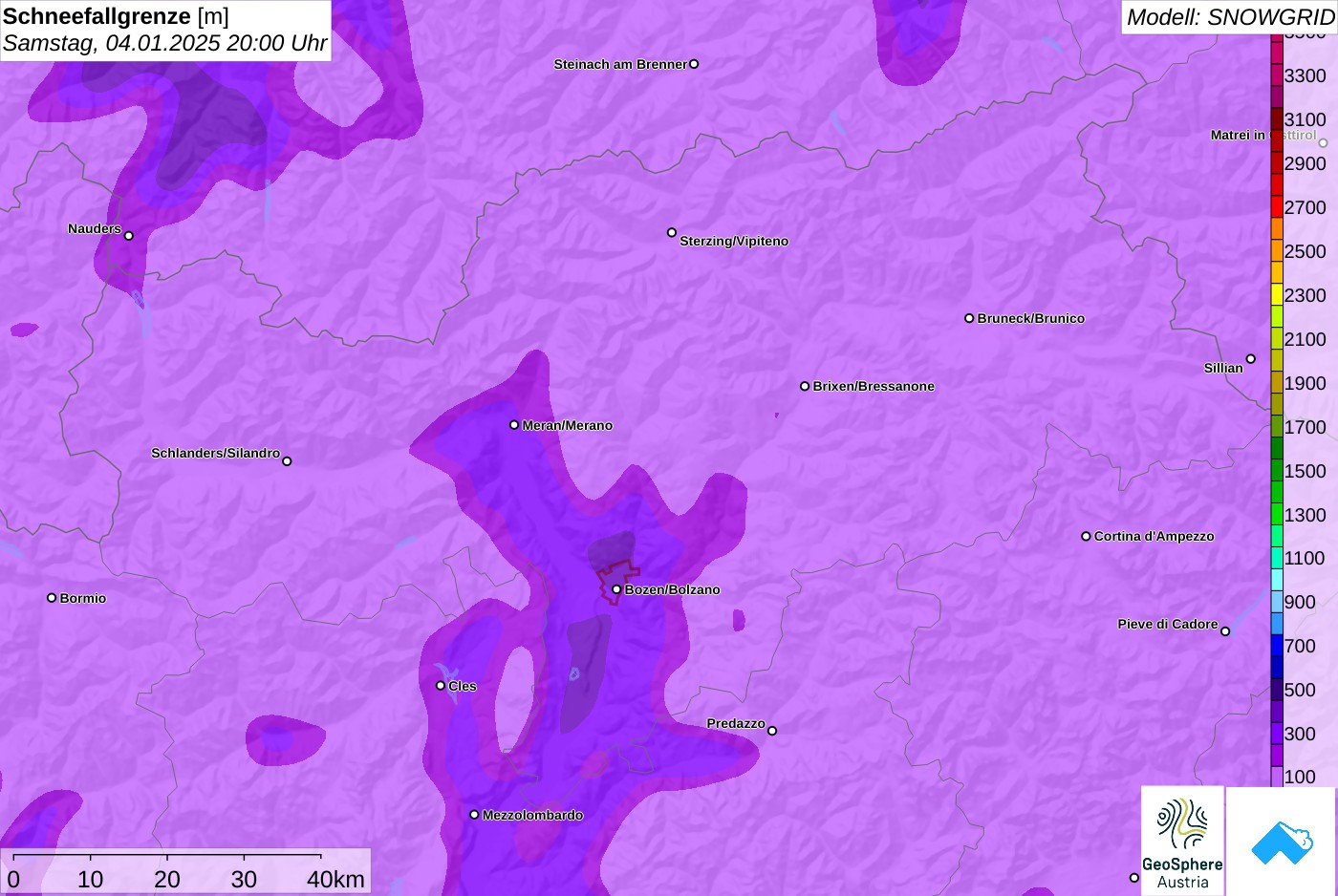Click the Brixen/Bressanone marker
The image size is (1338, 896).
[805, 387]
